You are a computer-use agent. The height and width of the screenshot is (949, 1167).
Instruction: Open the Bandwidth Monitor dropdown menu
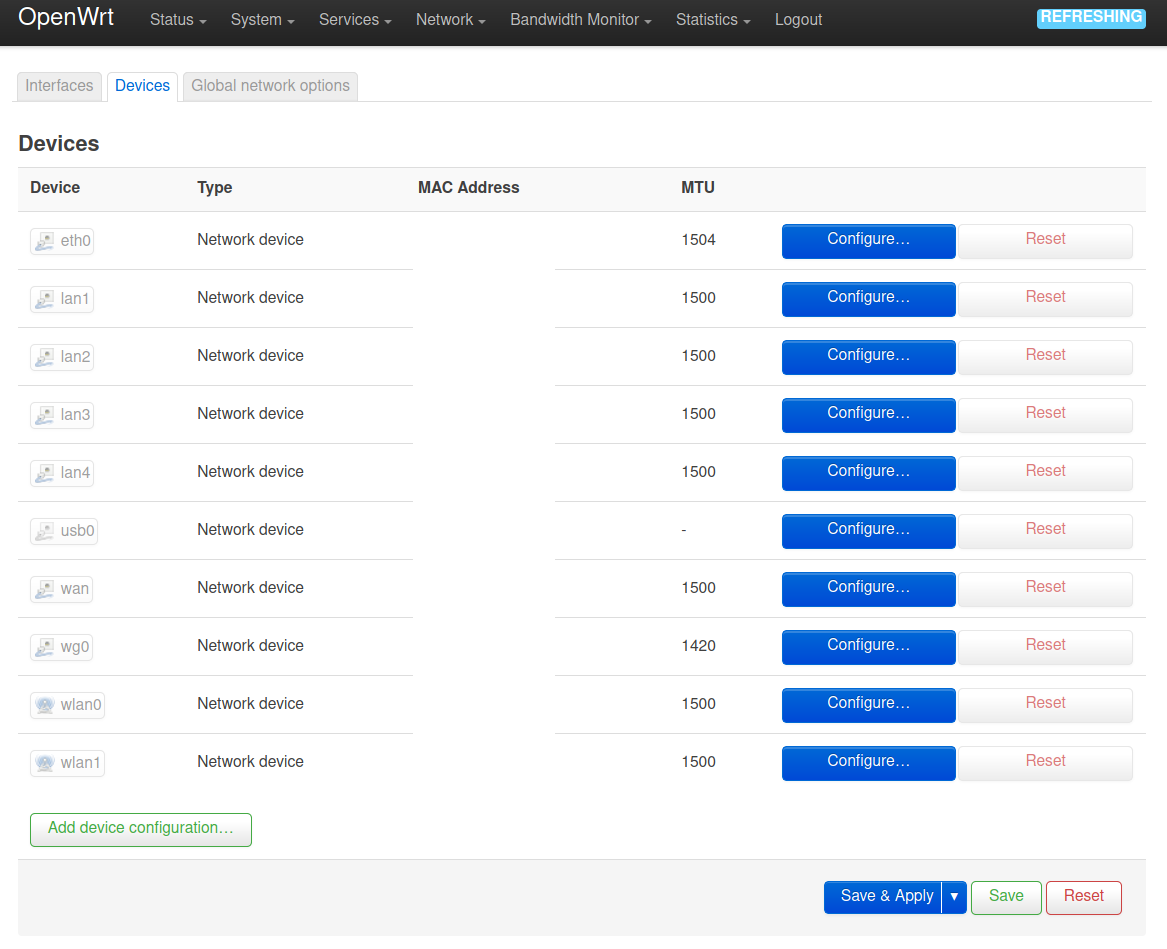tap(581, 20)
